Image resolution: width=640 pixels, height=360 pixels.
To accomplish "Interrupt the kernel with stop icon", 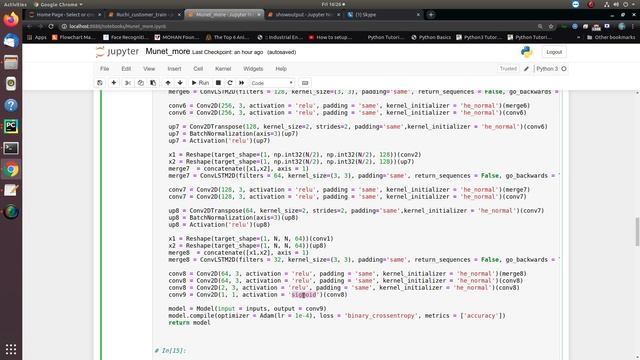I will point(218,83).
